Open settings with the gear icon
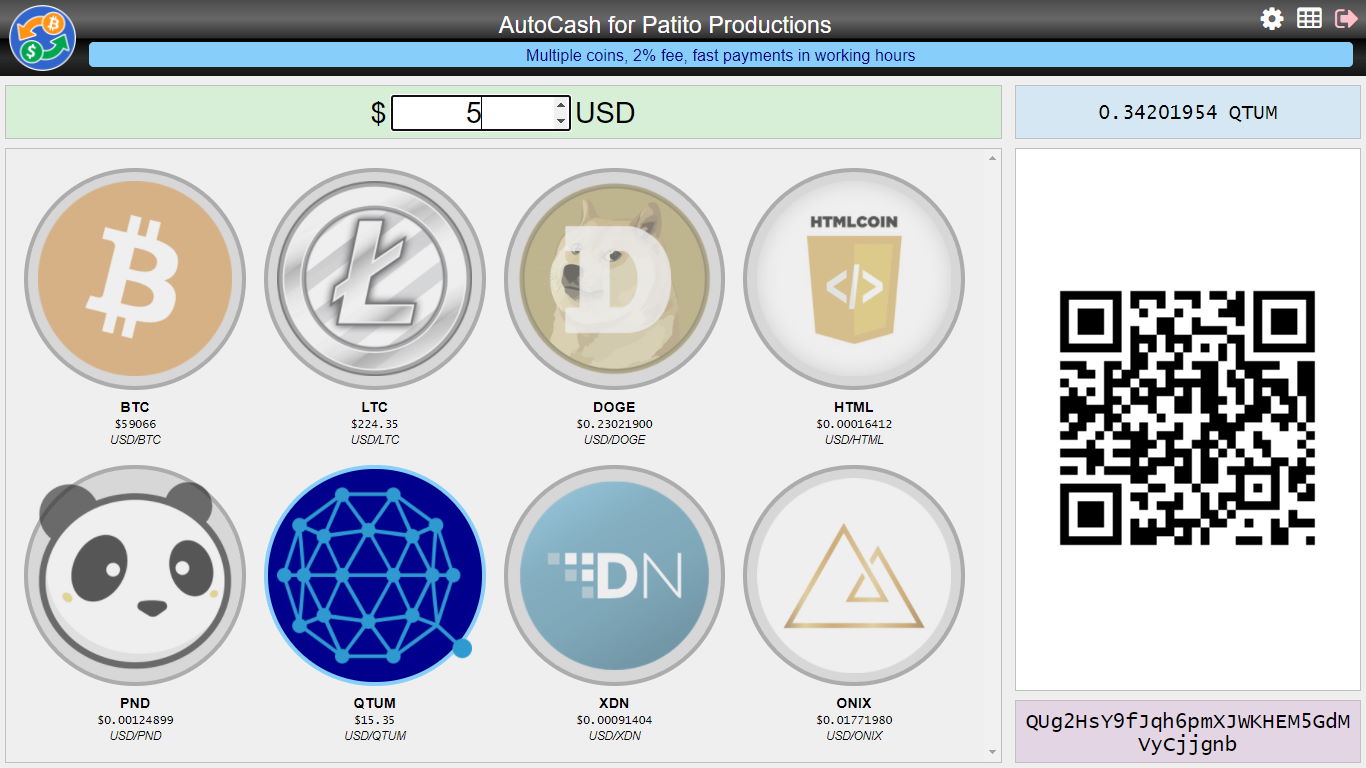Image resolution: width=1366 pixels, height=768 pixels. tap(1272, 18)
